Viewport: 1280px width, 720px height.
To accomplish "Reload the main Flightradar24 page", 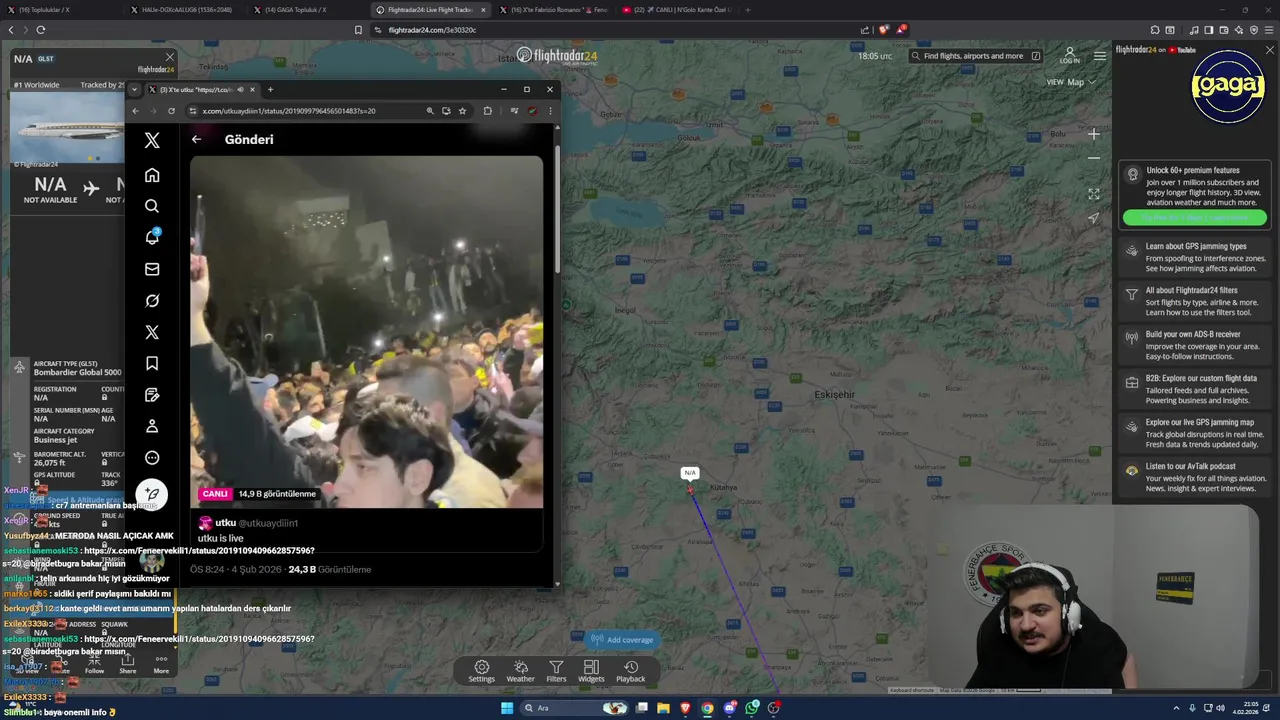I will pyautogui.click(x=40, y=30).
